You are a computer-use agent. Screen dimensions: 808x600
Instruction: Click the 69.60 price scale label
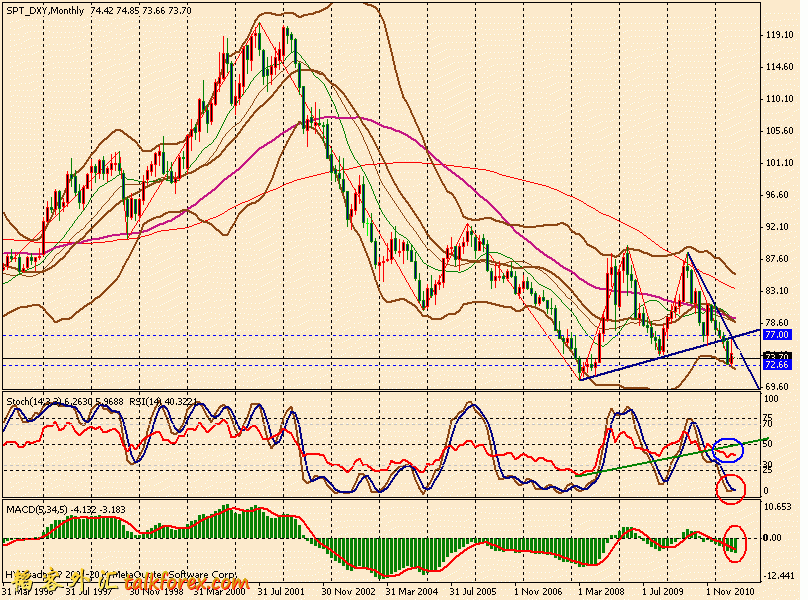tap(778, 386)
